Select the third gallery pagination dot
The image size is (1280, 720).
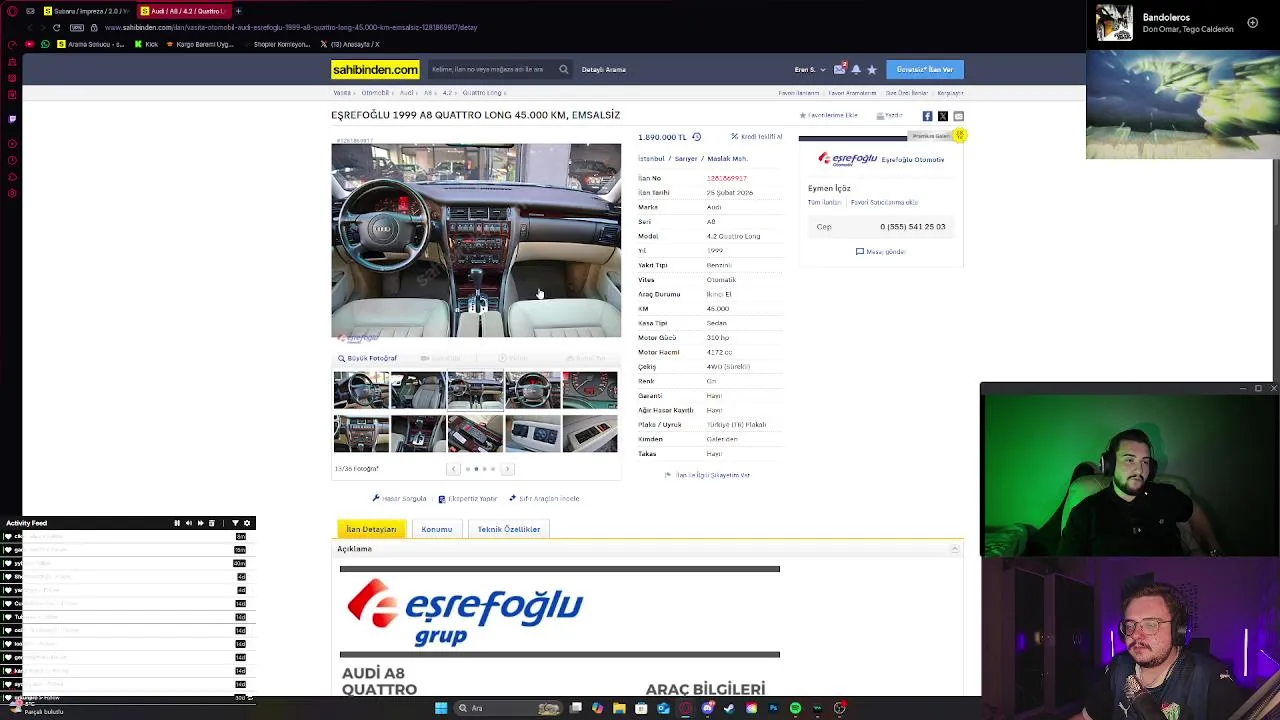[x=484, y=469]
